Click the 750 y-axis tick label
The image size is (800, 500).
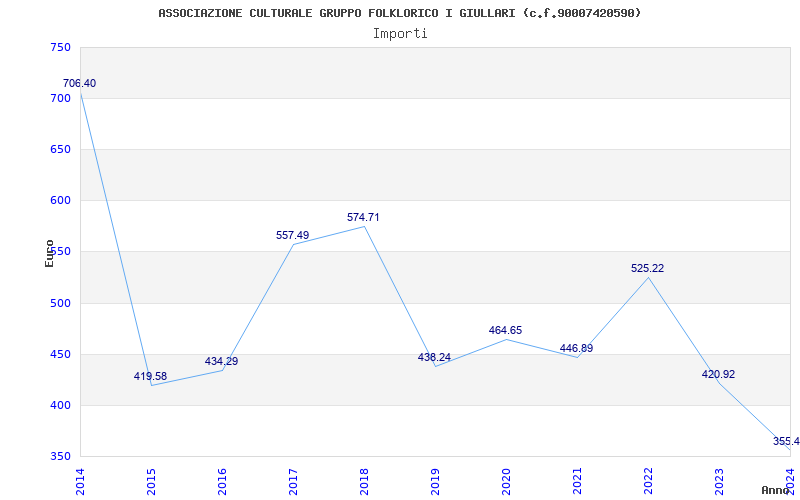coord(60,47)
